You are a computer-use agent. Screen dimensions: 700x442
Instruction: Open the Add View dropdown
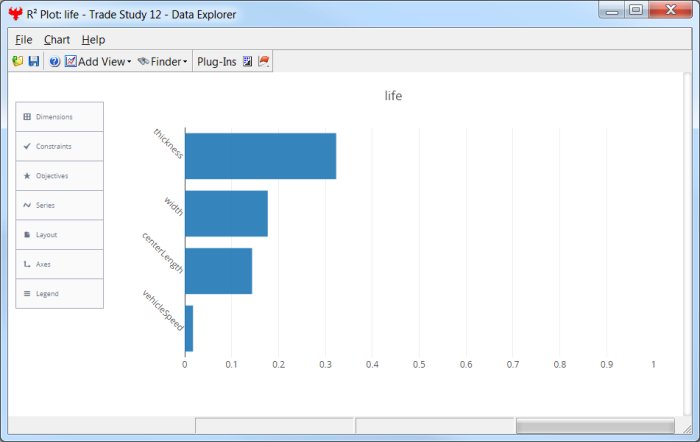98,62
